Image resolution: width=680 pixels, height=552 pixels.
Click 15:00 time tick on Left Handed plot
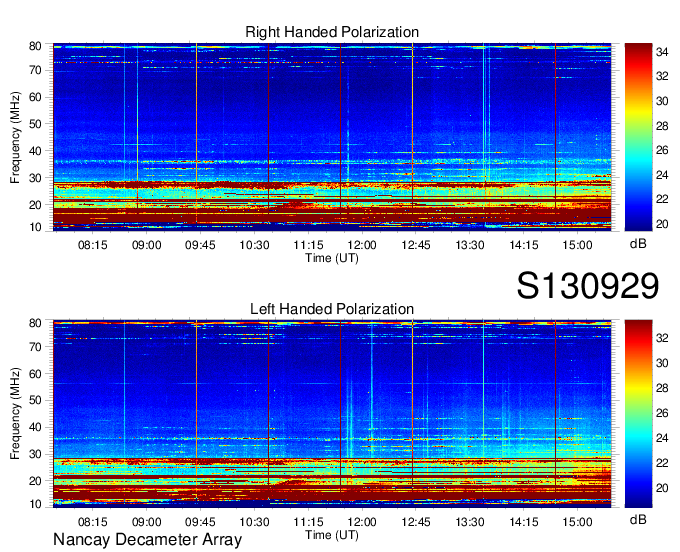[578, 522]
